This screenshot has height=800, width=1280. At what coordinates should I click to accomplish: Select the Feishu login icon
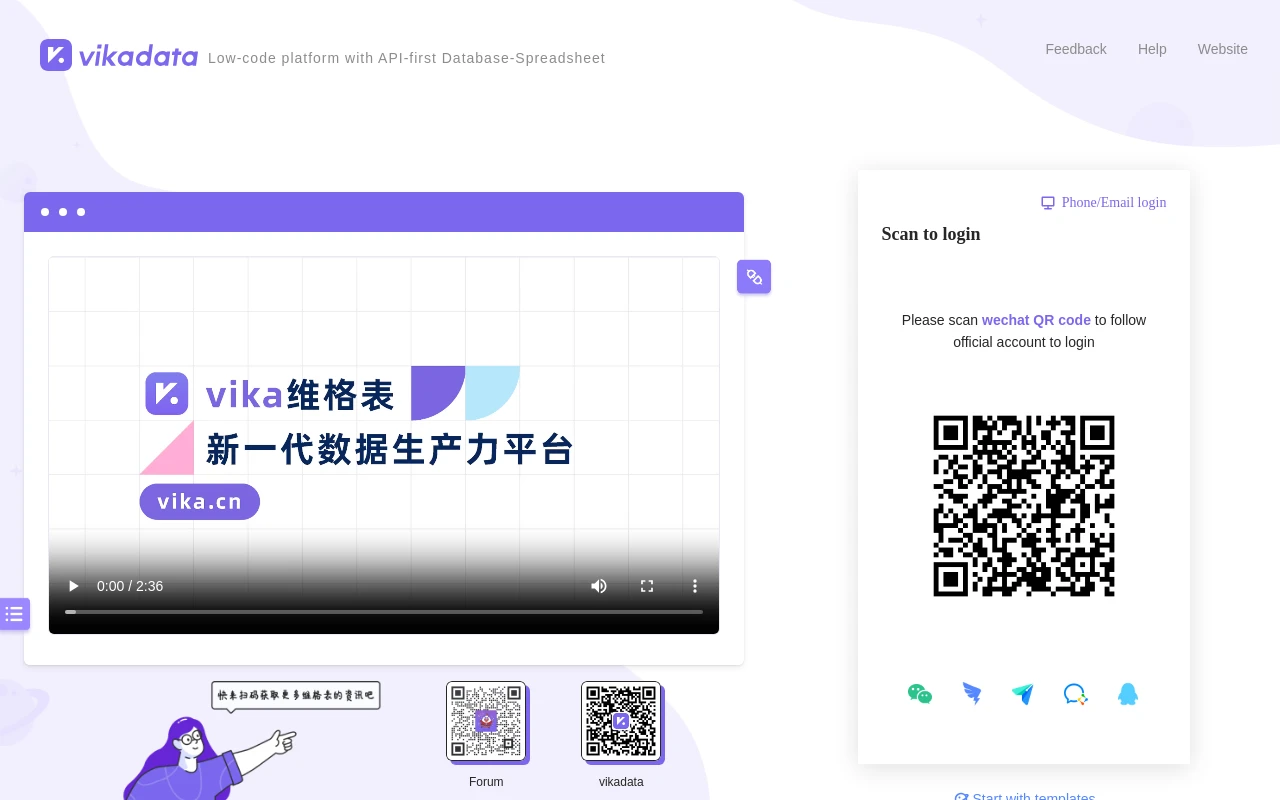(1023, 694)
